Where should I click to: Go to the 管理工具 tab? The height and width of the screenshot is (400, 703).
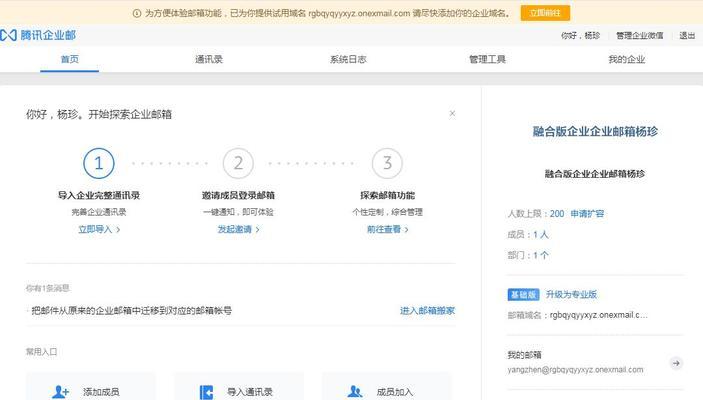click(x=487, y=59)
